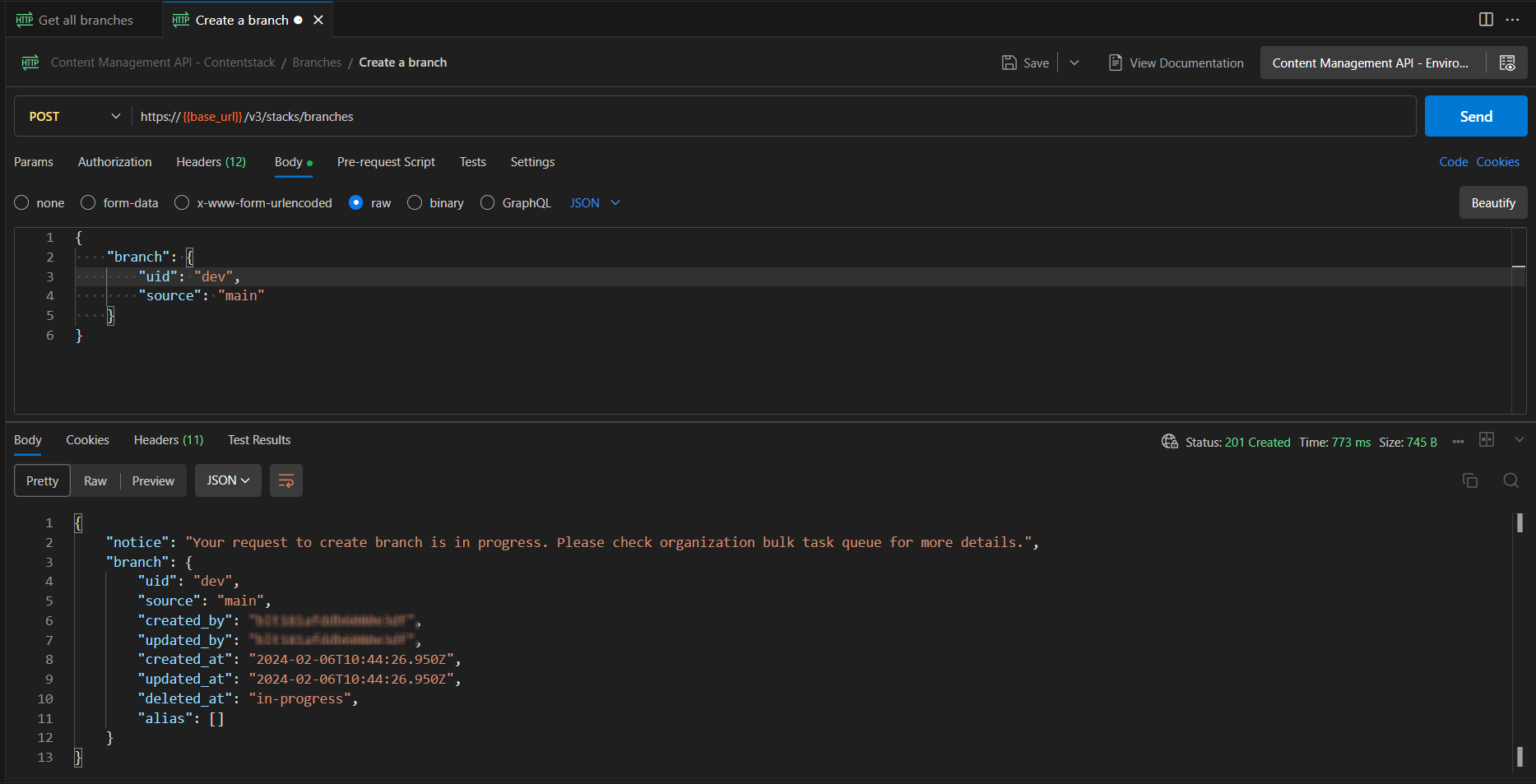
Task: Click the response size 745 B
Action: [x=1422, y=443]
